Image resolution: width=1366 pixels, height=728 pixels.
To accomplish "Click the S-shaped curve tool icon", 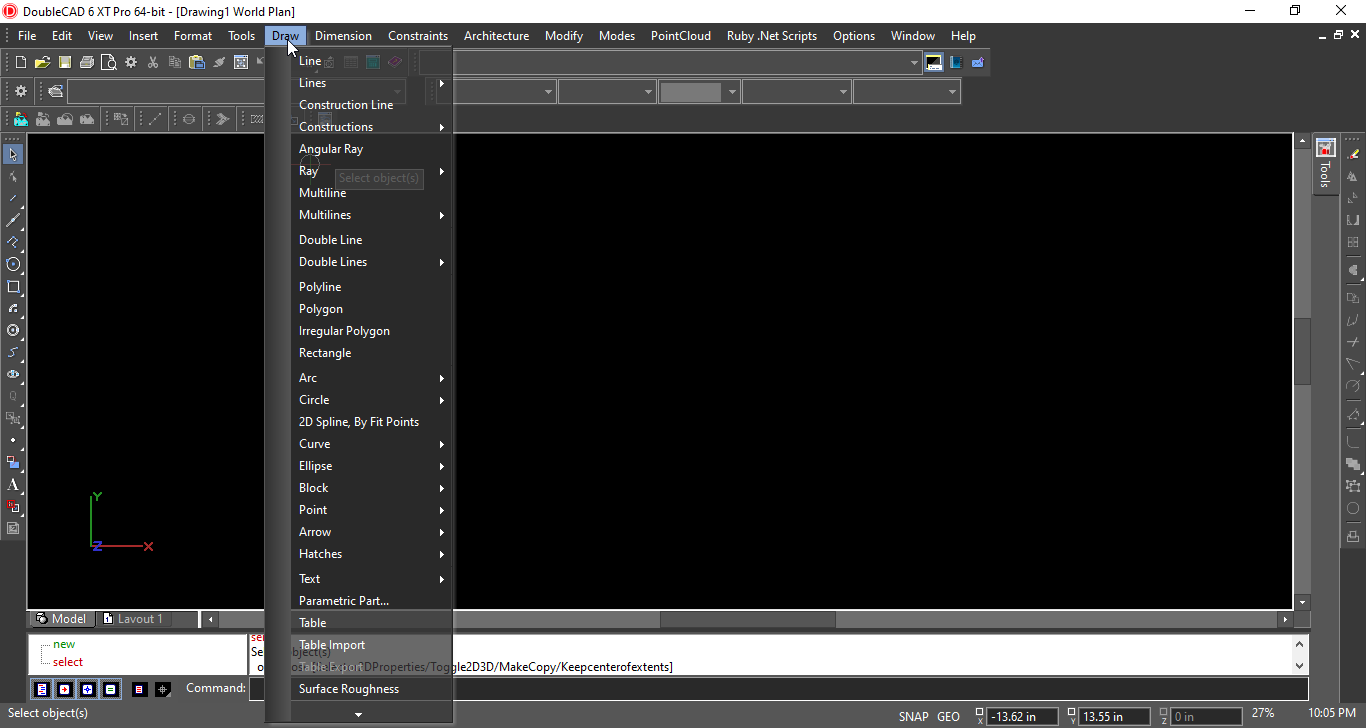I will [14, 352].
